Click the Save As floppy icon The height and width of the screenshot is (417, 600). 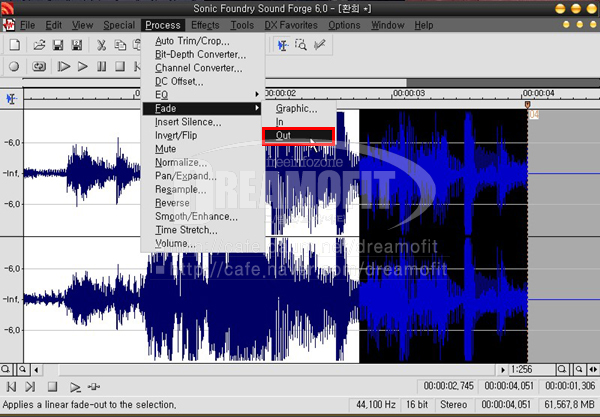point(77,45)
